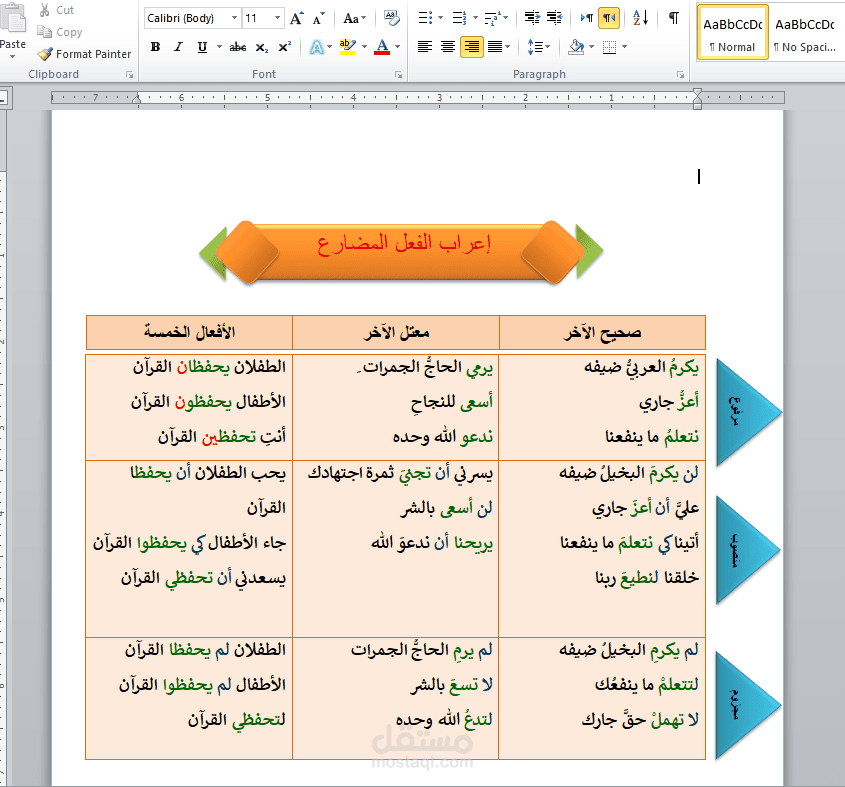Toggle Subscript formatting
The width and height of the screenshot is (845, 787).
(x=261, y=47)
